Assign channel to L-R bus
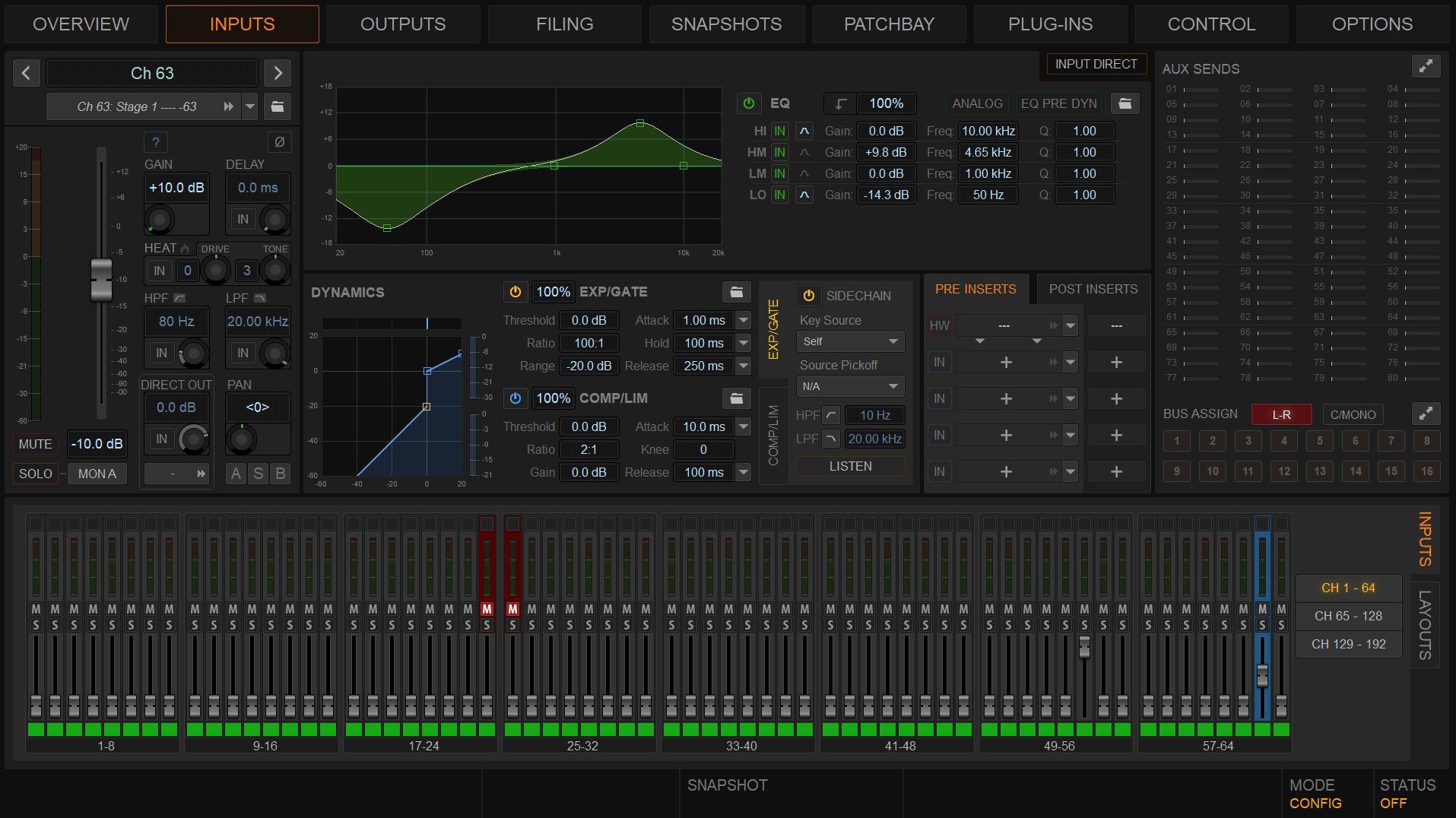 click(1281, 414)
